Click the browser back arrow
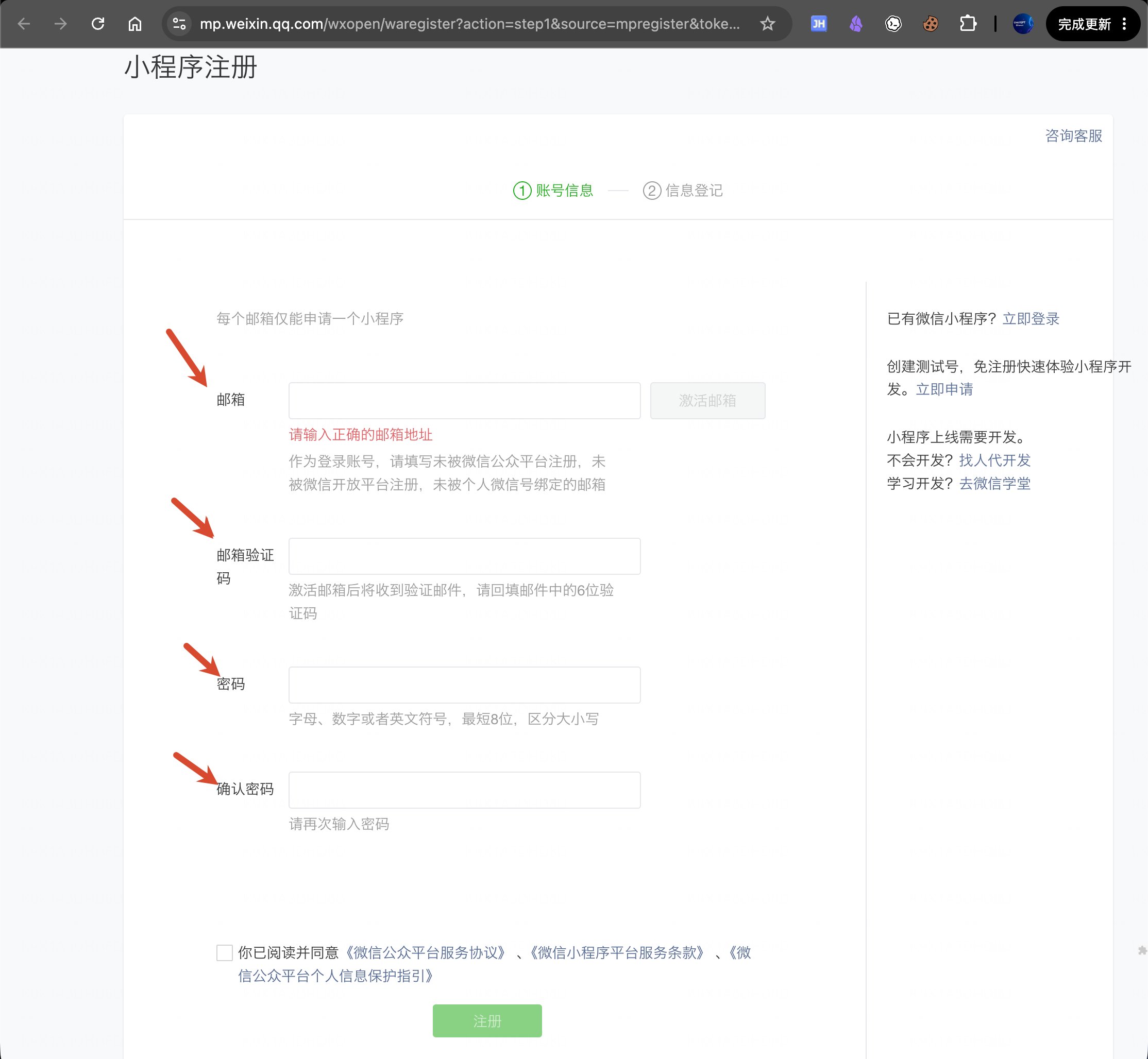Screen dimensions: 1148x1059 click(x=24, y=24)
